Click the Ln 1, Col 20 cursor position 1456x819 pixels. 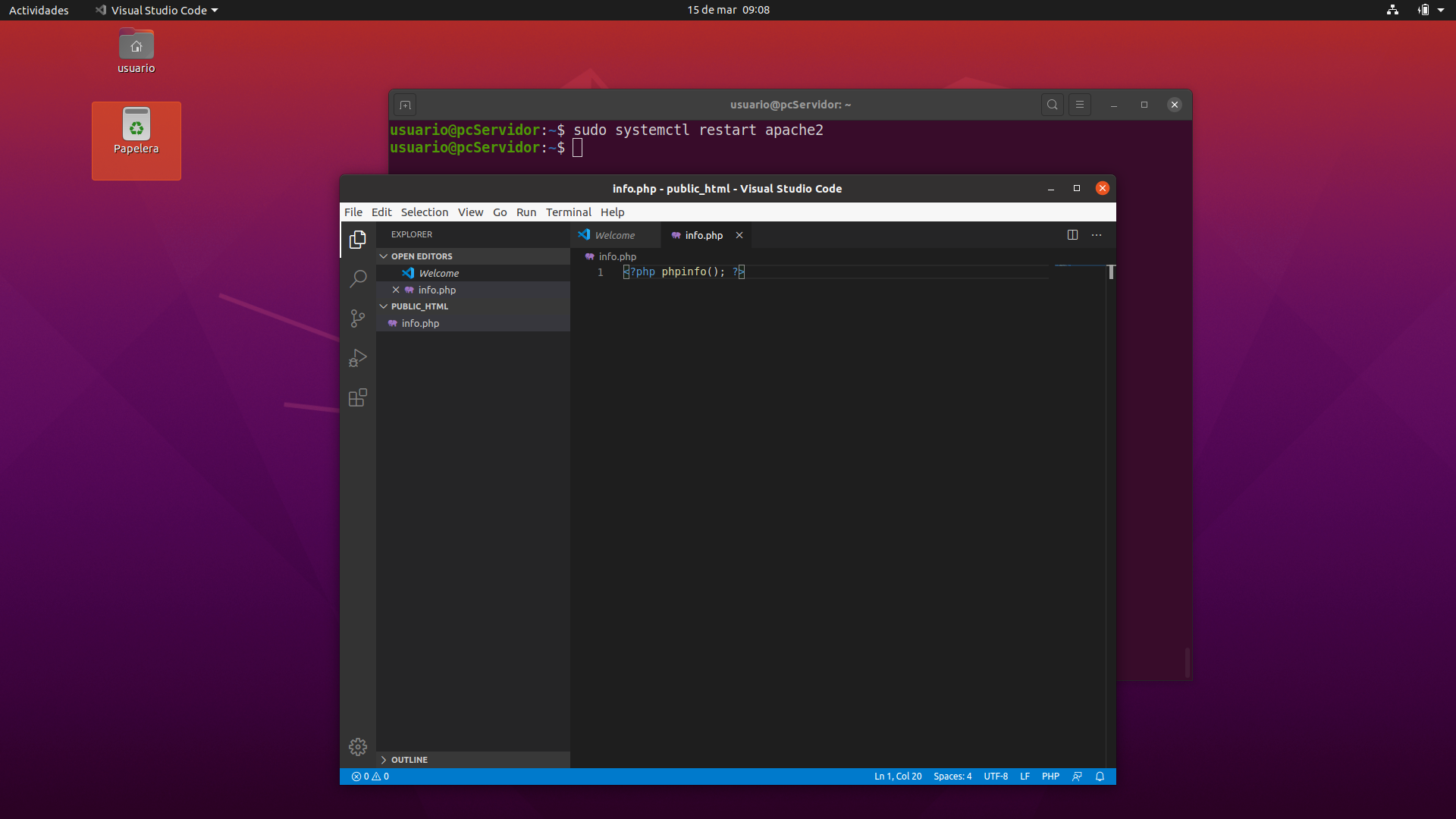point(898,777)
